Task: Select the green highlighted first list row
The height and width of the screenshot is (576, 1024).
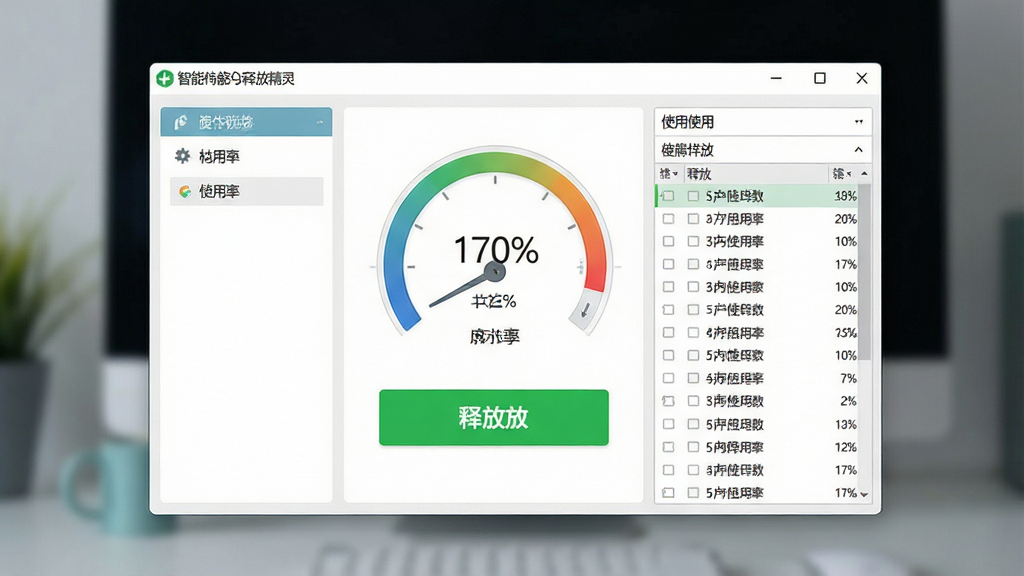Action: click(x=756, y=196)
